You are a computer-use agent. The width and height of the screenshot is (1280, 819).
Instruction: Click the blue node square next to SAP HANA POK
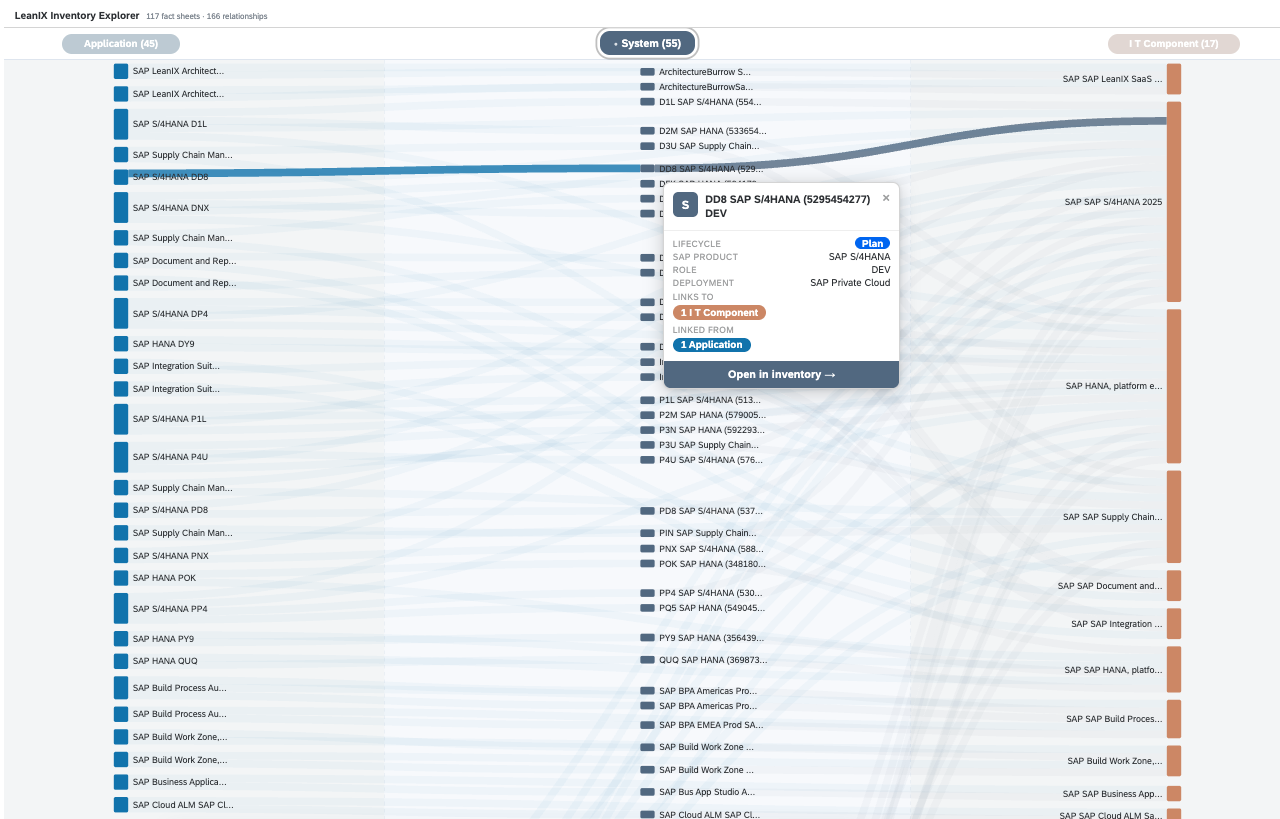click(121, 578)
